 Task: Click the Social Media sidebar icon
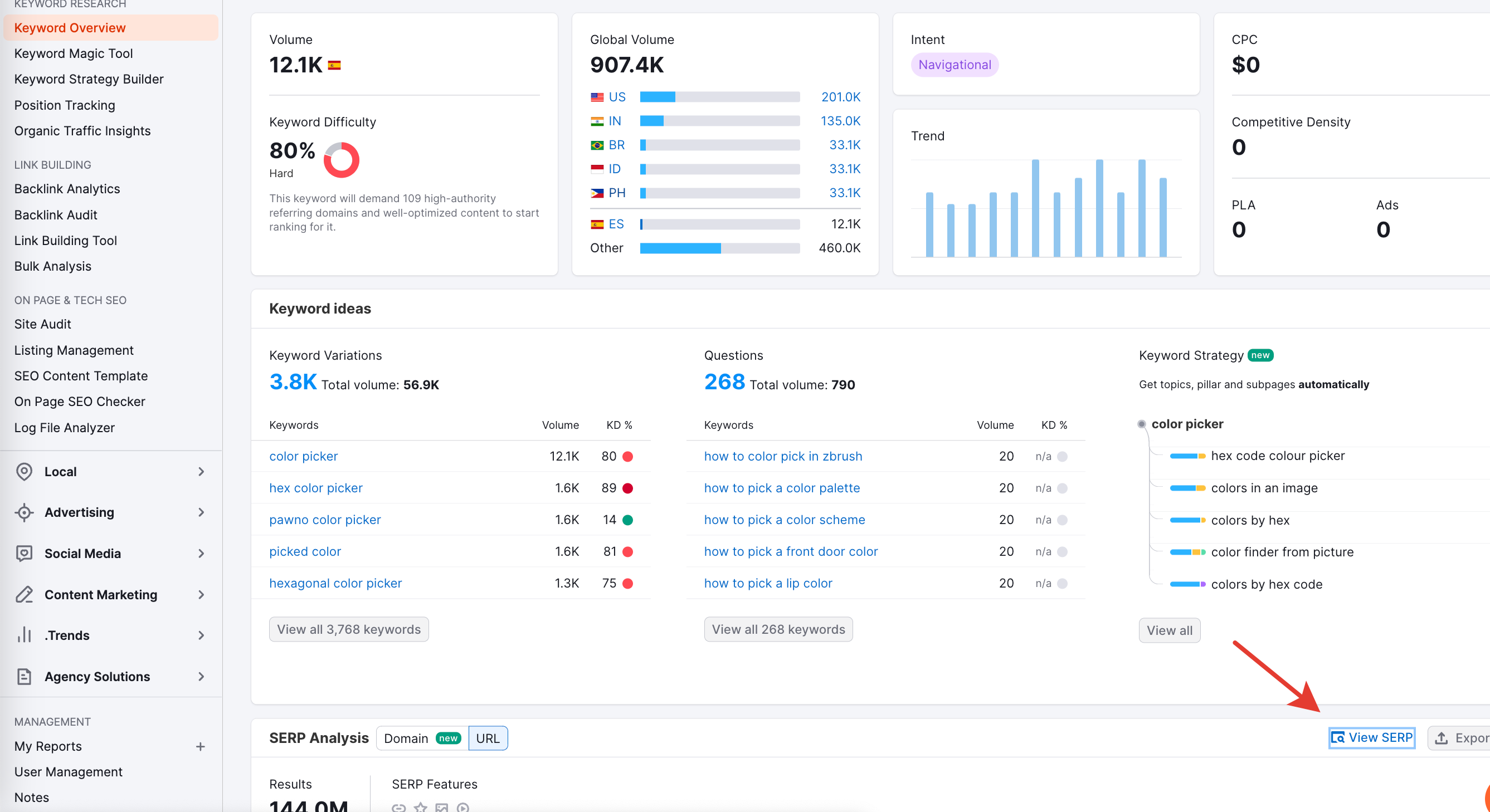click(24, 554)
